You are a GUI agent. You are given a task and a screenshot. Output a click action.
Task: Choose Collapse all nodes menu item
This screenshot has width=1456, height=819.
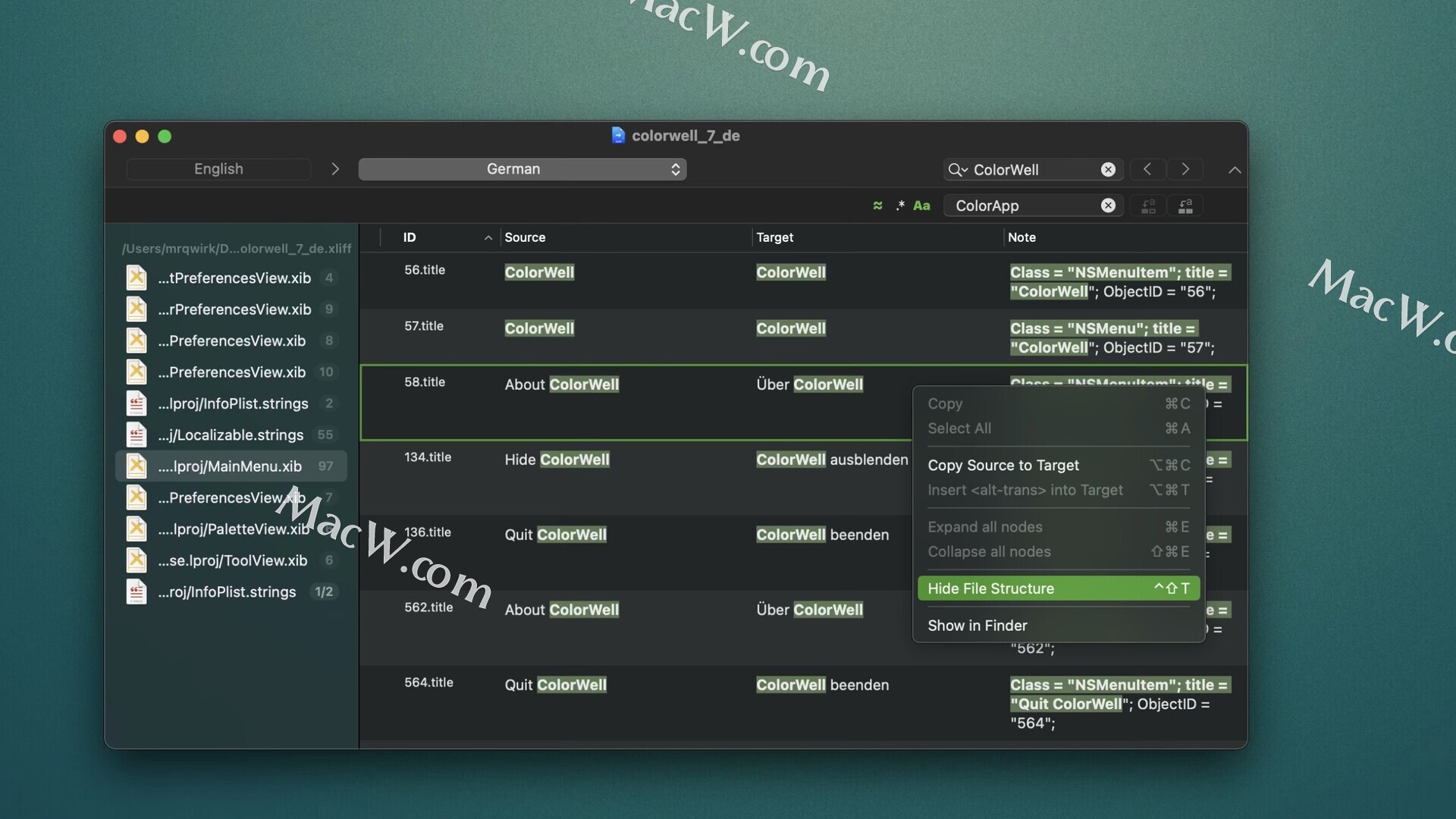[1059, 552]
